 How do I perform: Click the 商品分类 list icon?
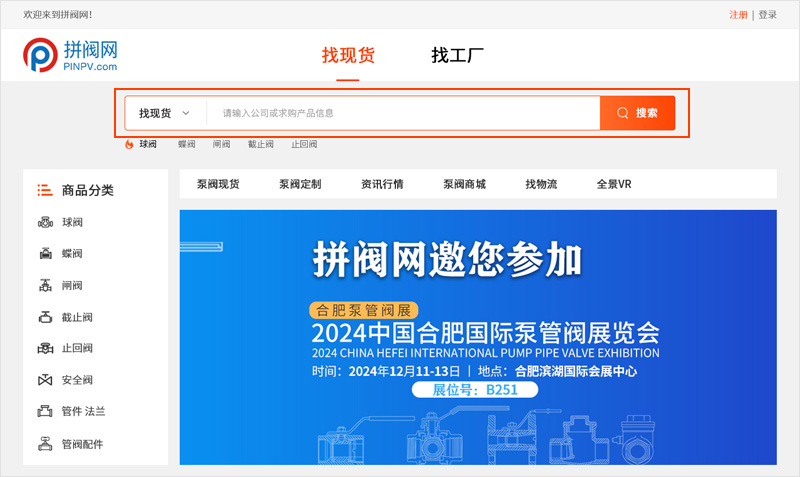tap(45, 190)
